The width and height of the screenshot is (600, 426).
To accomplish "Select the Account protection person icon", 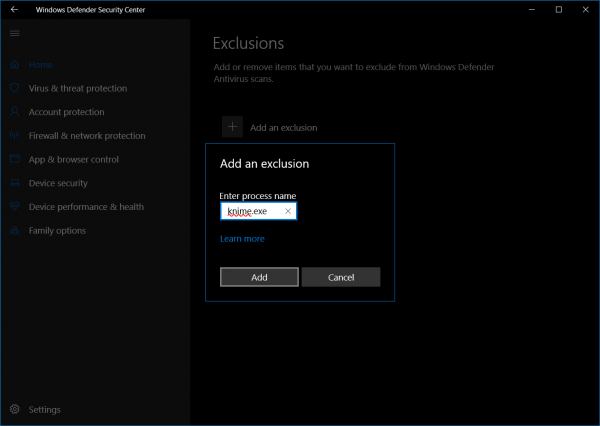I will pyautogui.click(x=14, y=112).
